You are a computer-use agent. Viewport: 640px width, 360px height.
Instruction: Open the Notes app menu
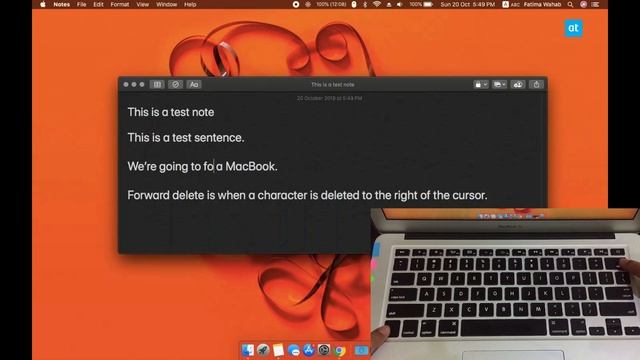[x=61, y=4]
